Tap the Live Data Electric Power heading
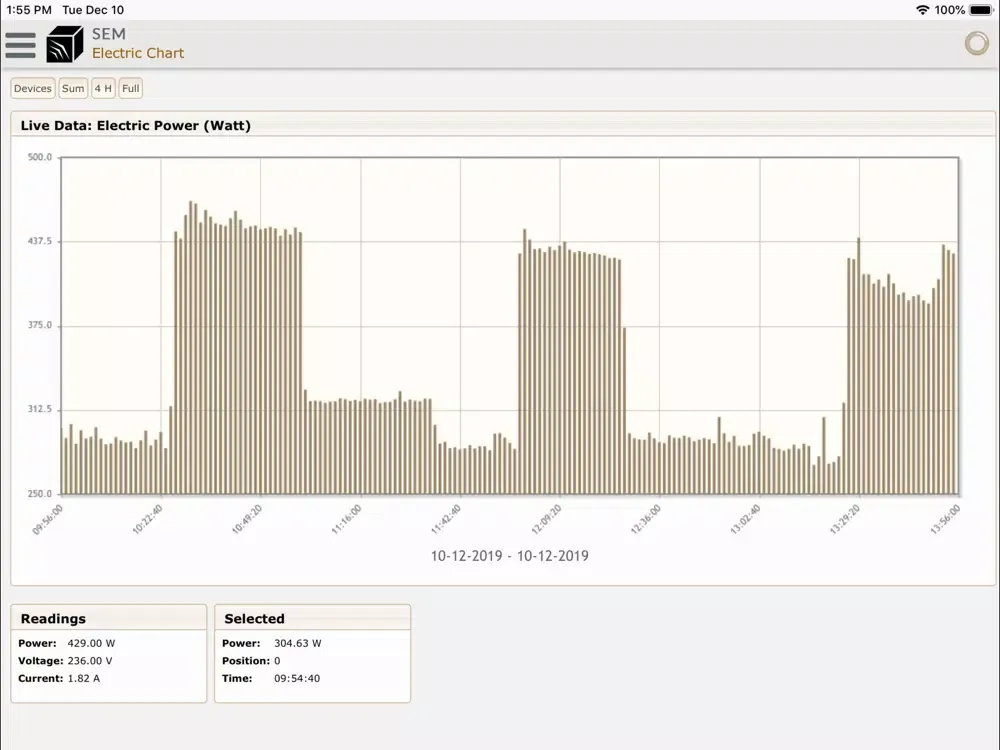 (x=135, y=126)
